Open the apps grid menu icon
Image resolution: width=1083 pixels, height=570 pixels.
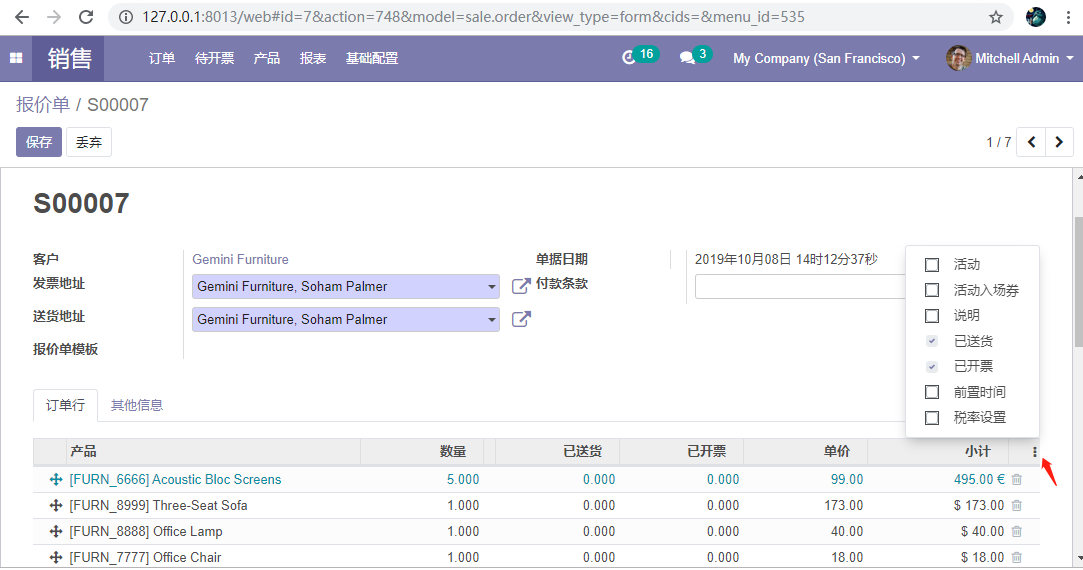[16, 59]
